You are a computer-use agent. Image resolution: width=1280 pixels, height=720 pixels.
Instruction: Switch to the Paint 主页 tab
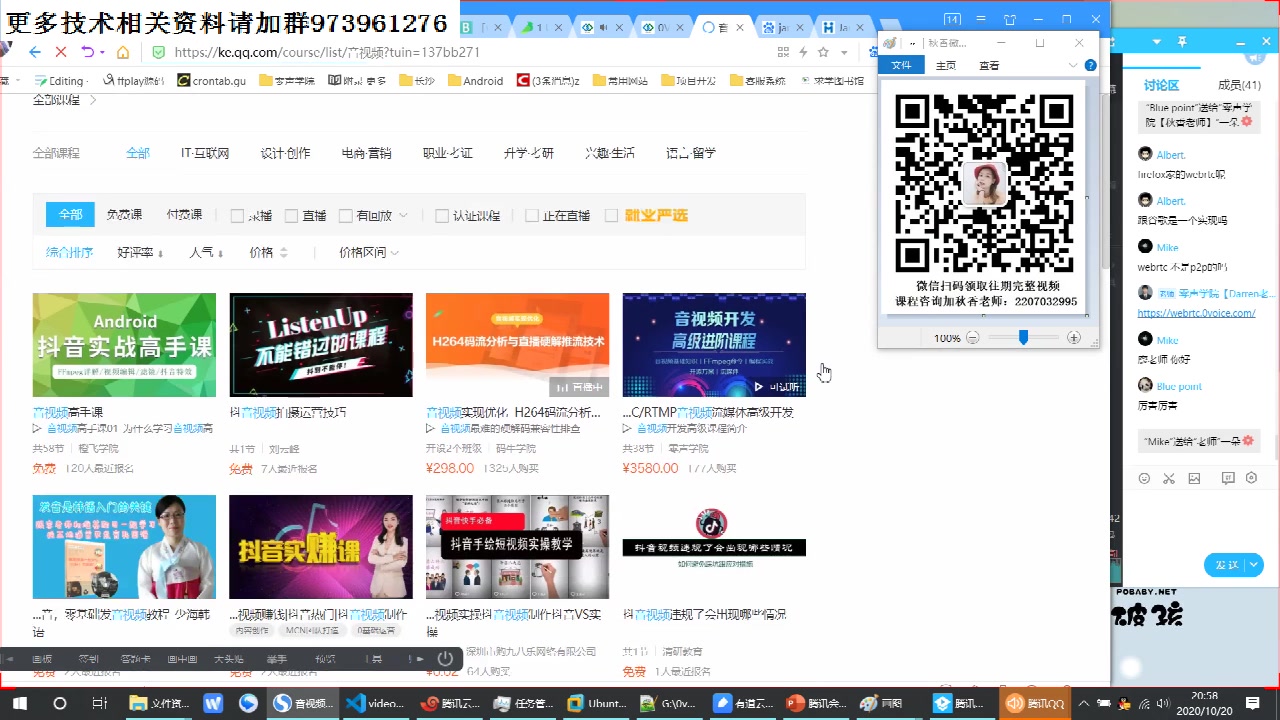(945, 65)
